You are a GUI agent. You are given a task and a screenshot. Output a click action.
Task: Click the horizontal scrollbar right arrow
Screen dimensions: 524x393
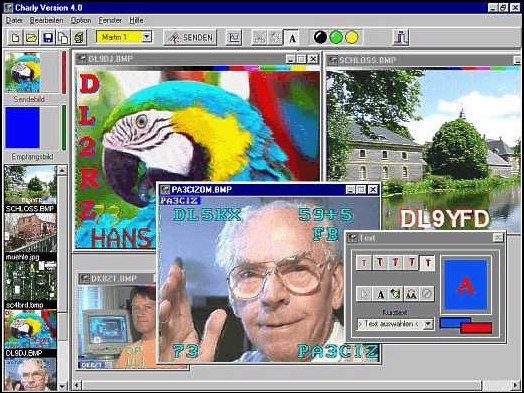click(x=516, y=385)
